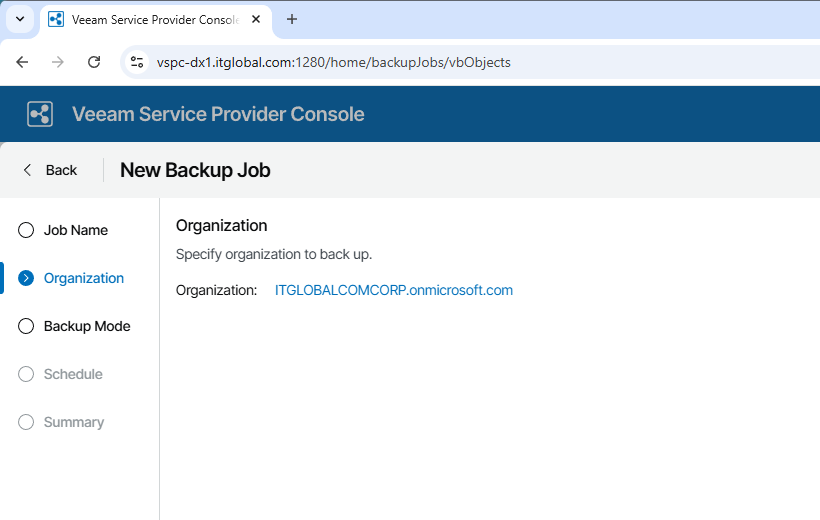Click the Organization step arrow indicator
The height and width of the screenshot is (520, 820).
click(x=26, y=278)
